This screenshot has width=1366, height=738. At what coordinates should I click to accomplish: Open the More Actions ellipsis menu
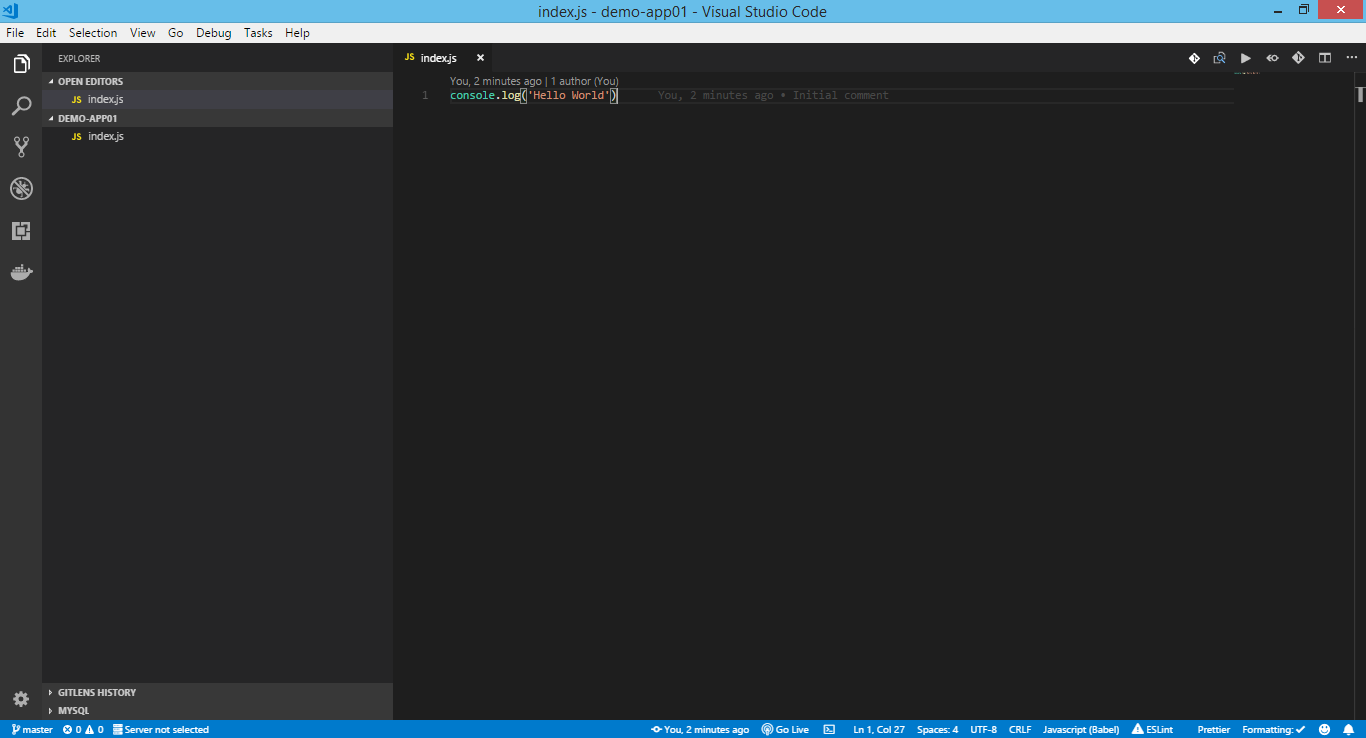pyautogui.click(x=1351, y=57)
